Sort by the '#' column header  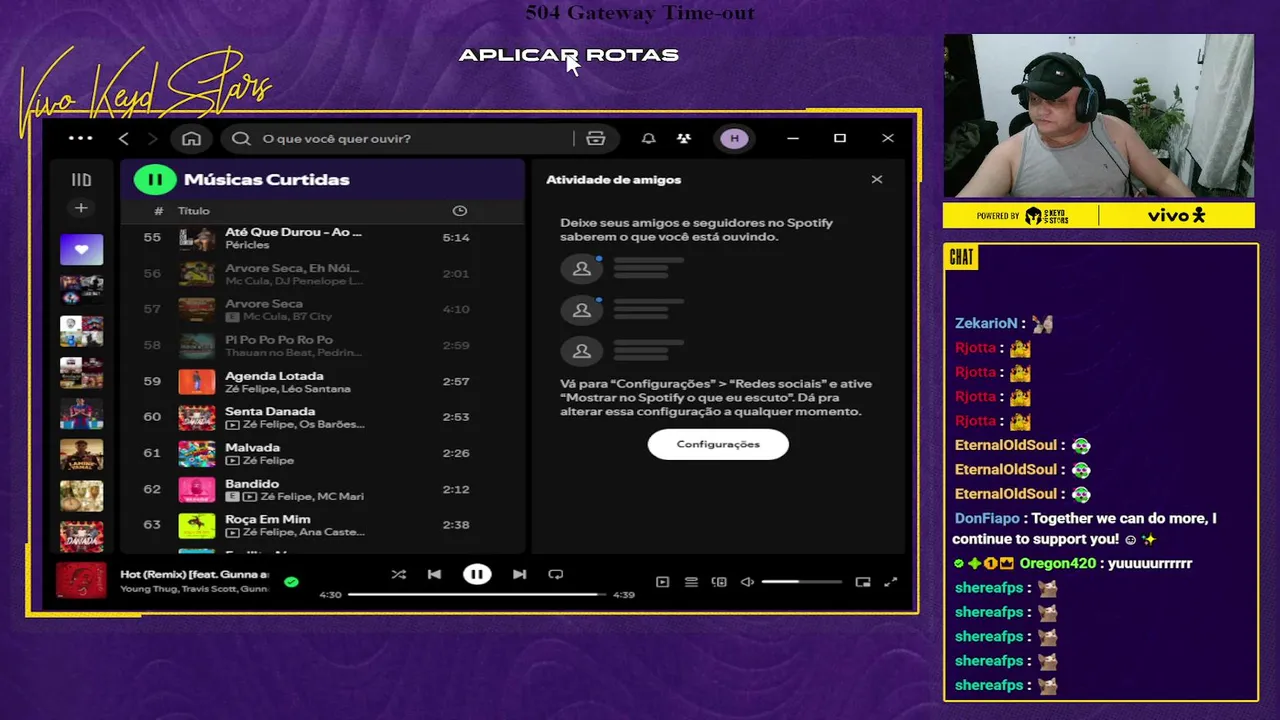(158, 211)
